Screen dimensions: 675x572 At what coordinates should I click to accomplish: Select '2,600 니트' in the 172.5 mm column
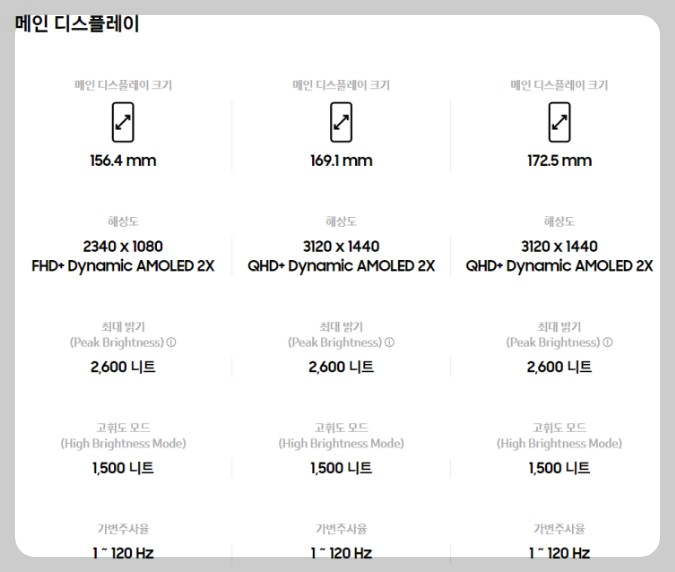(x=560, y=367)
